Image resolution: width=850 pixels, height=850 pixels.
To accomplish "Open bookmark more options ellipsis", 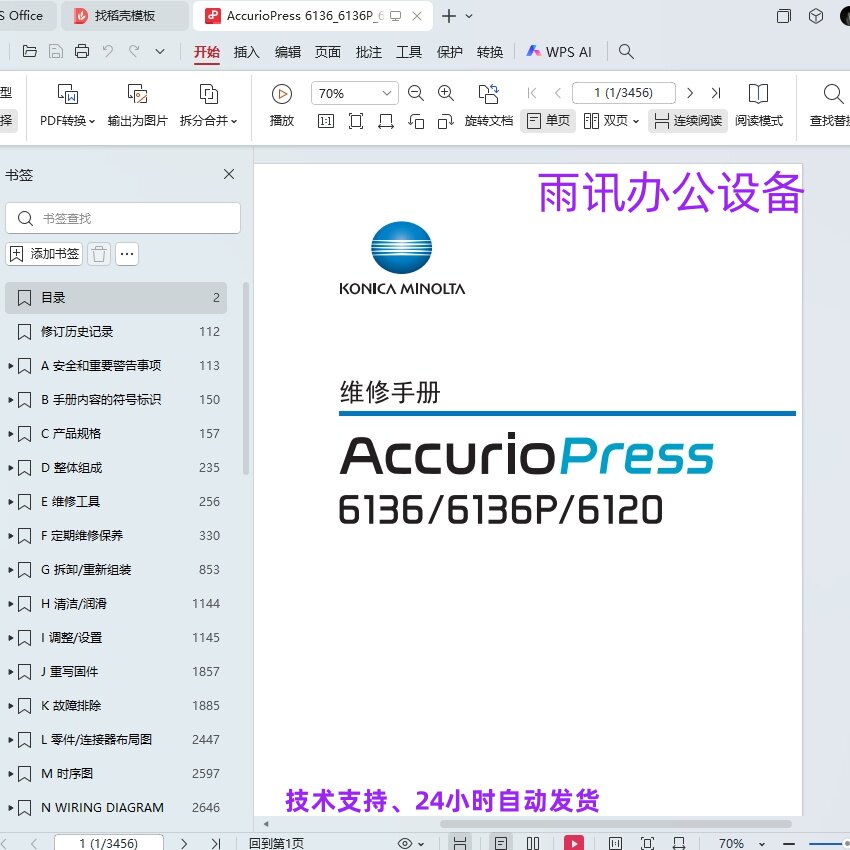I will pyautogui.click(x=127, y=254).
